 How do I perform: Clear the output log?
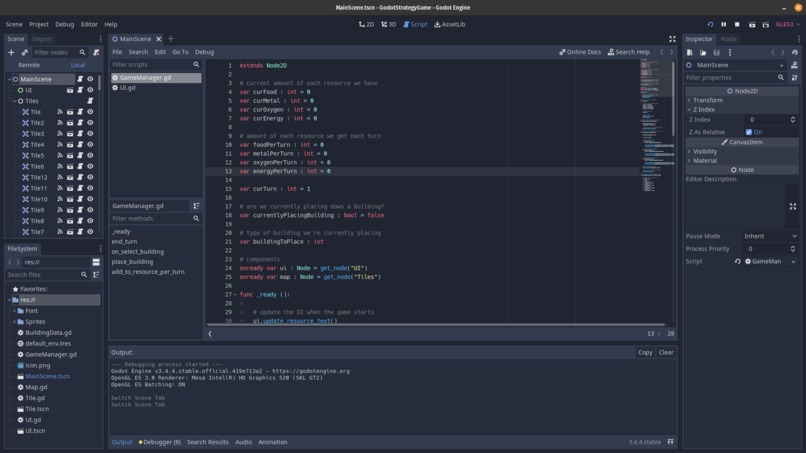(x=666, y=352)
